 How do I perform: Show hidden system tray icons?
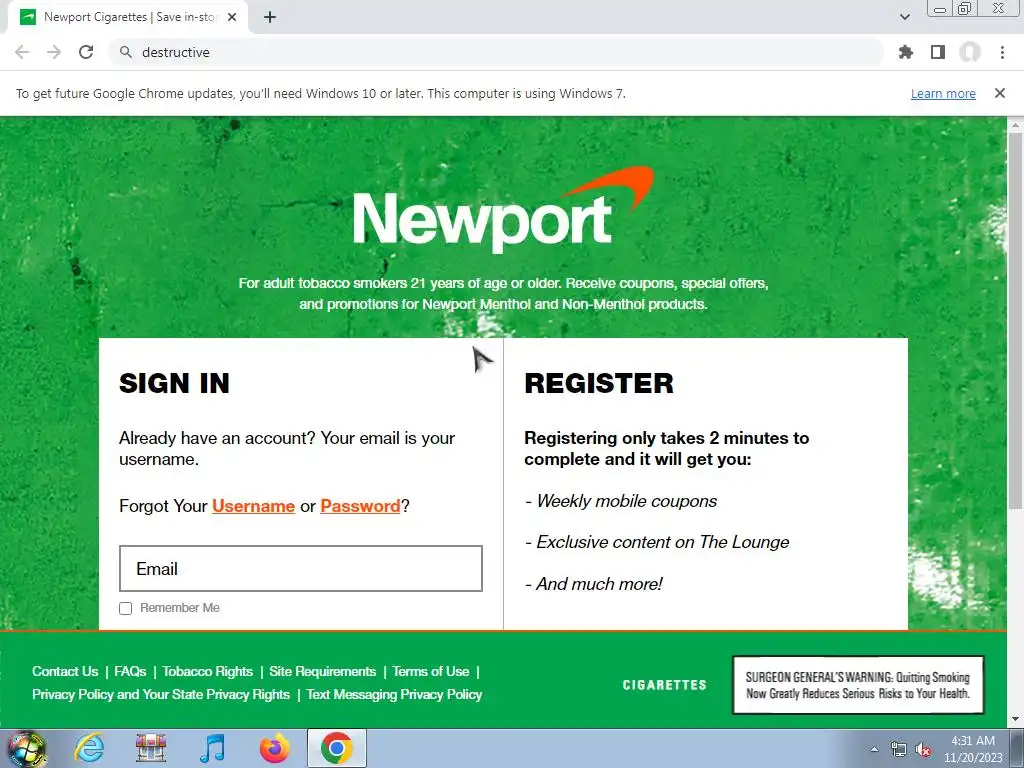click(x=874, y=749)
